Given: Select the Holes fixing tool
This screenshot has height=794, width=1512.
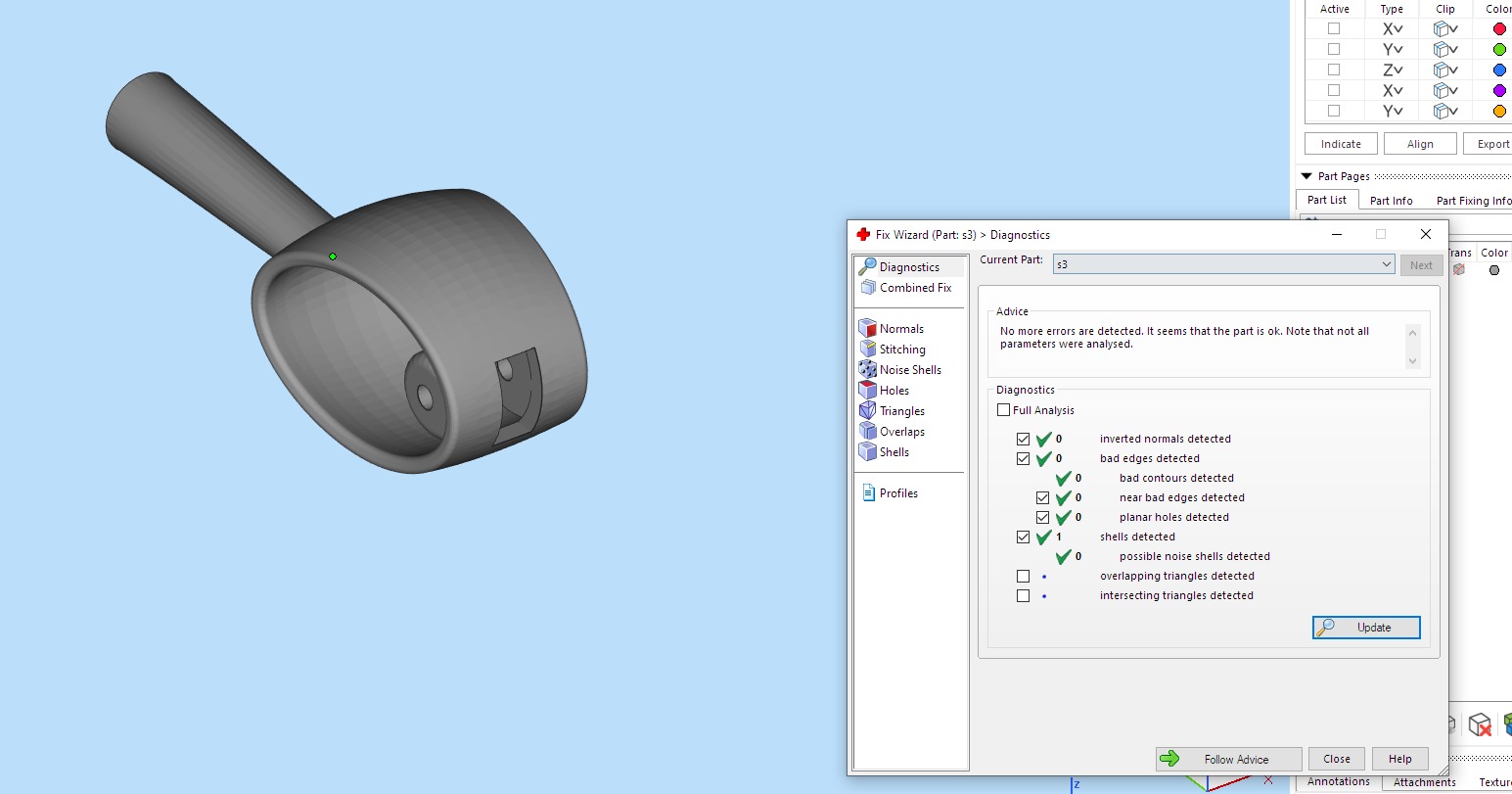Looking at the screenshot, I should (x=883, y=391).
